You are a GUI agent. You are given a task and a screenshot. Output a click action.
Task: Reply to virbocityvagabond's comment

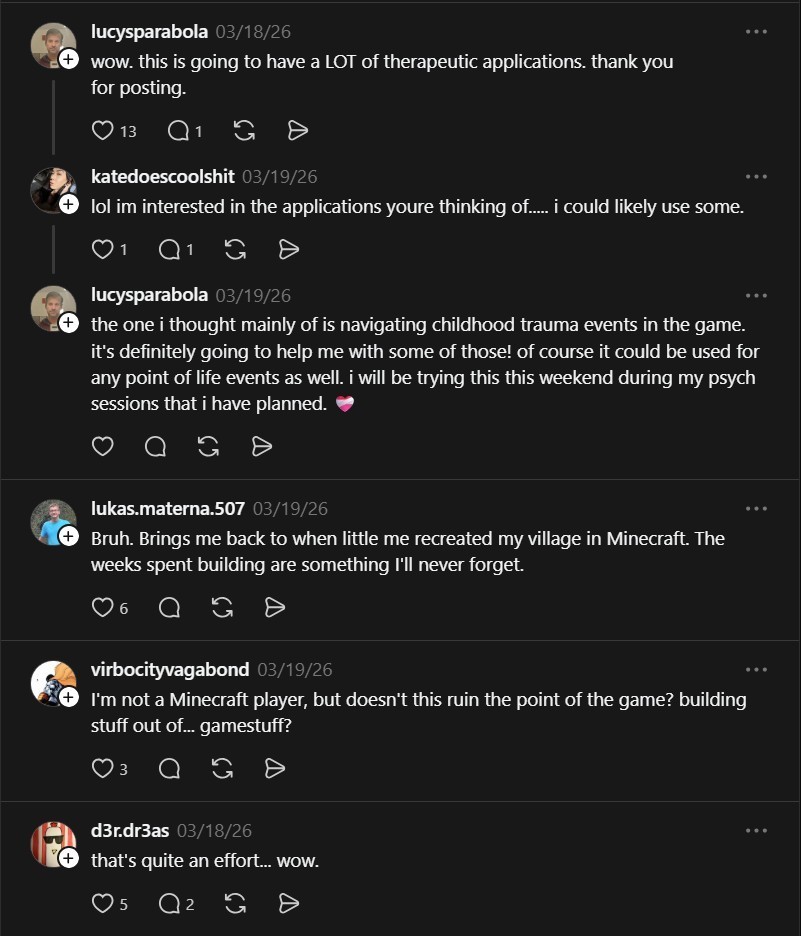(170, 768)
